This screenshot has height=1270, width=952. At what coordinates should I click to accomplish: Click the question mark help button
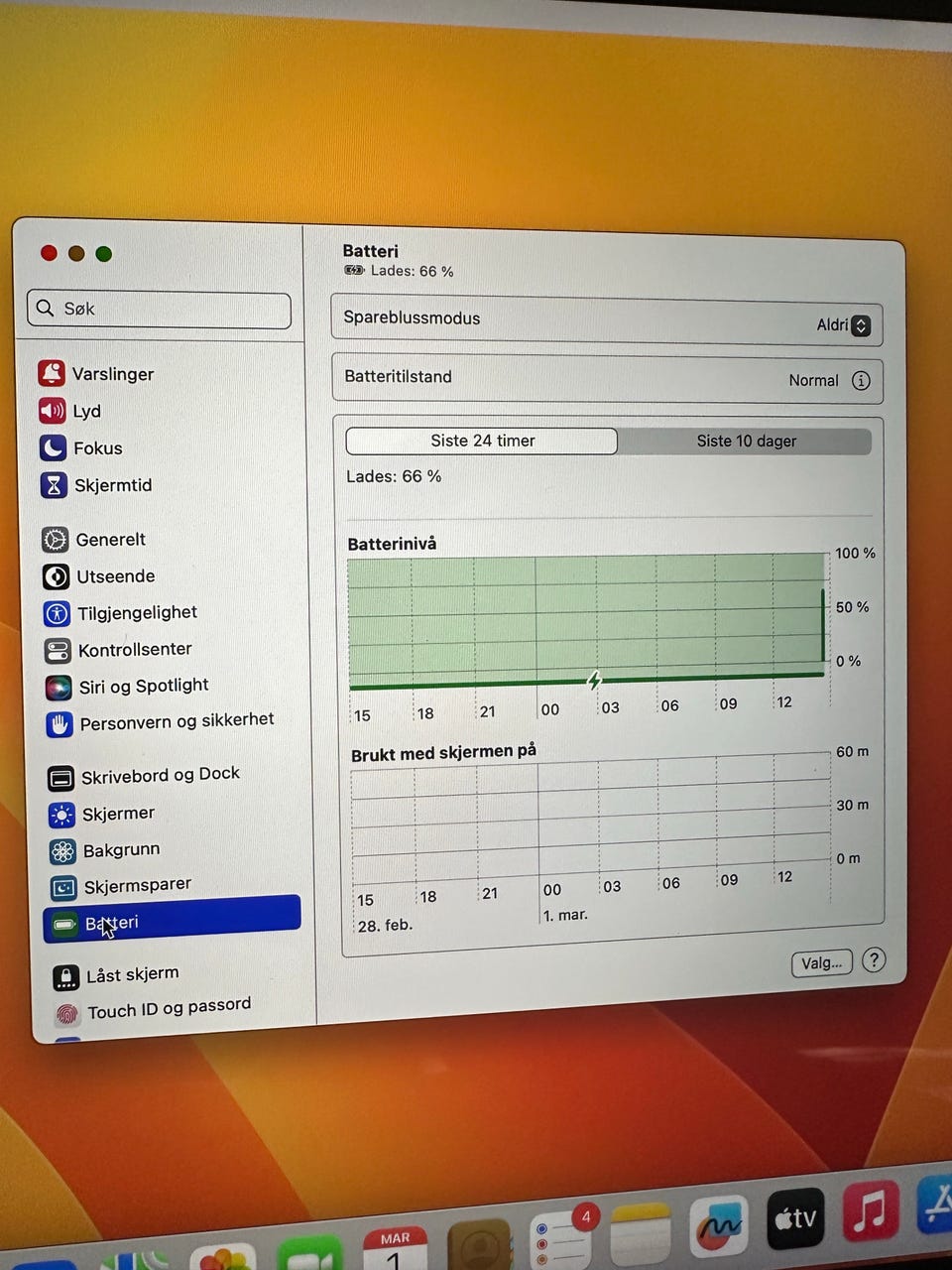(874, 960)
